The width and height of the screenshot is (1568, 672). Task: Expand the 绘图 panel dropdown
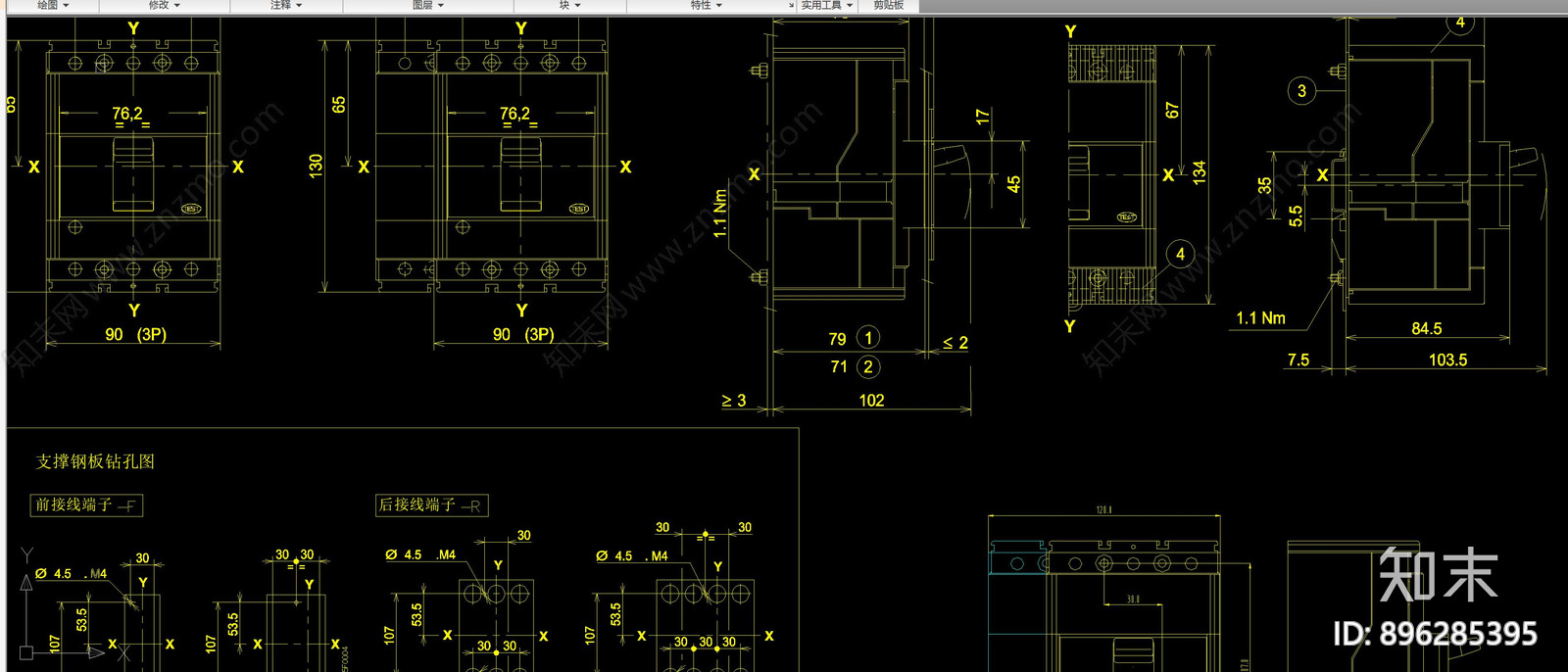tap(53, 5)
